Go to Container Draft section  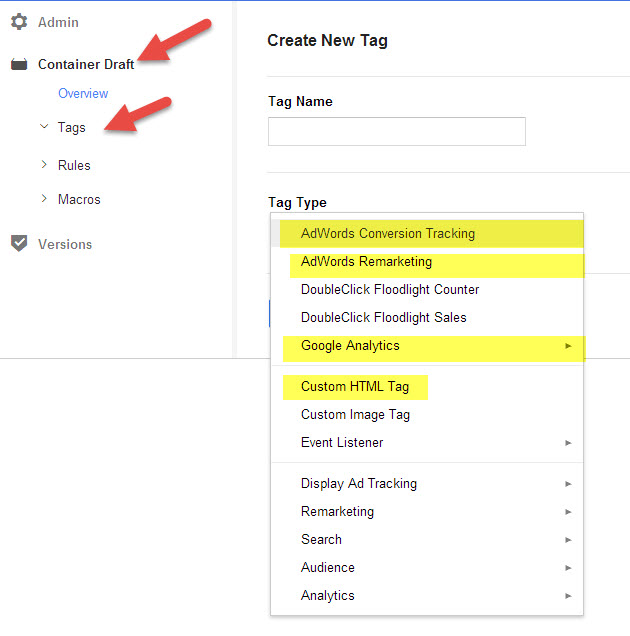86,64
